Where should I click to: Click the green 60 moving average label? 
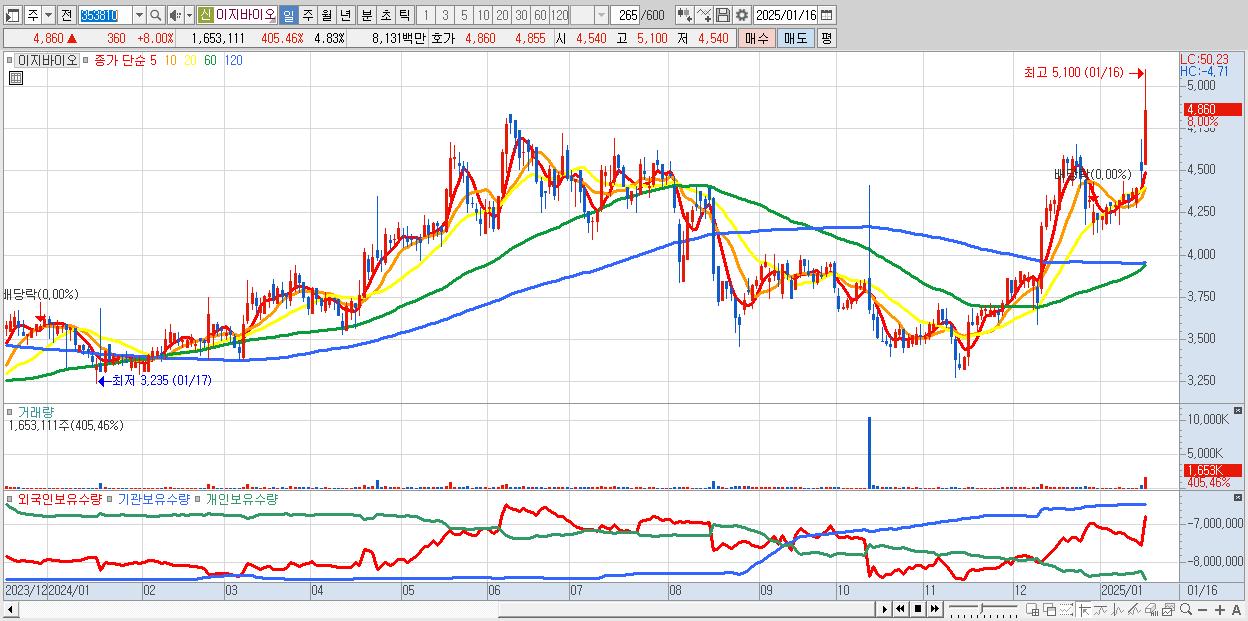[x=210, y=60]
